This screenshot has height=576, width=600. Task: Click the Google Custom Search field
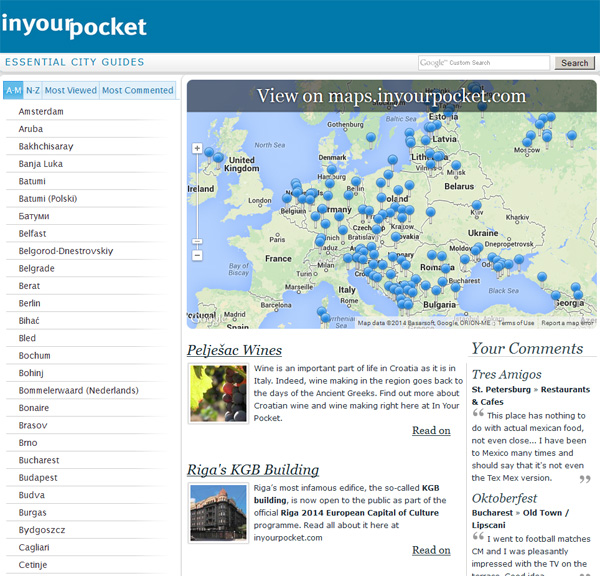(x=484, y=63)
